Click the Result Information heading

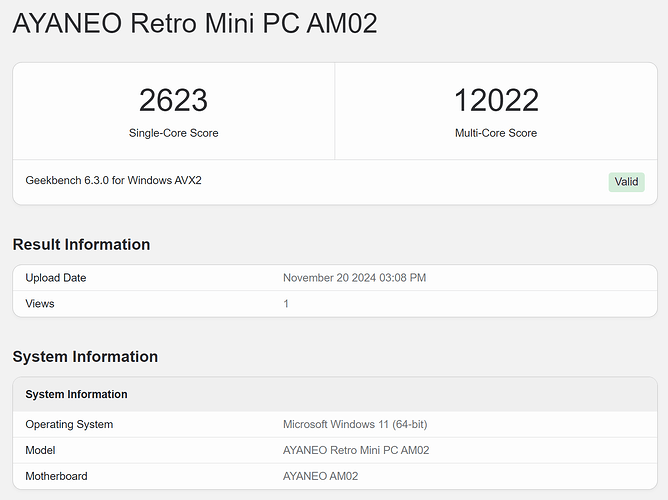click(81, 244)
